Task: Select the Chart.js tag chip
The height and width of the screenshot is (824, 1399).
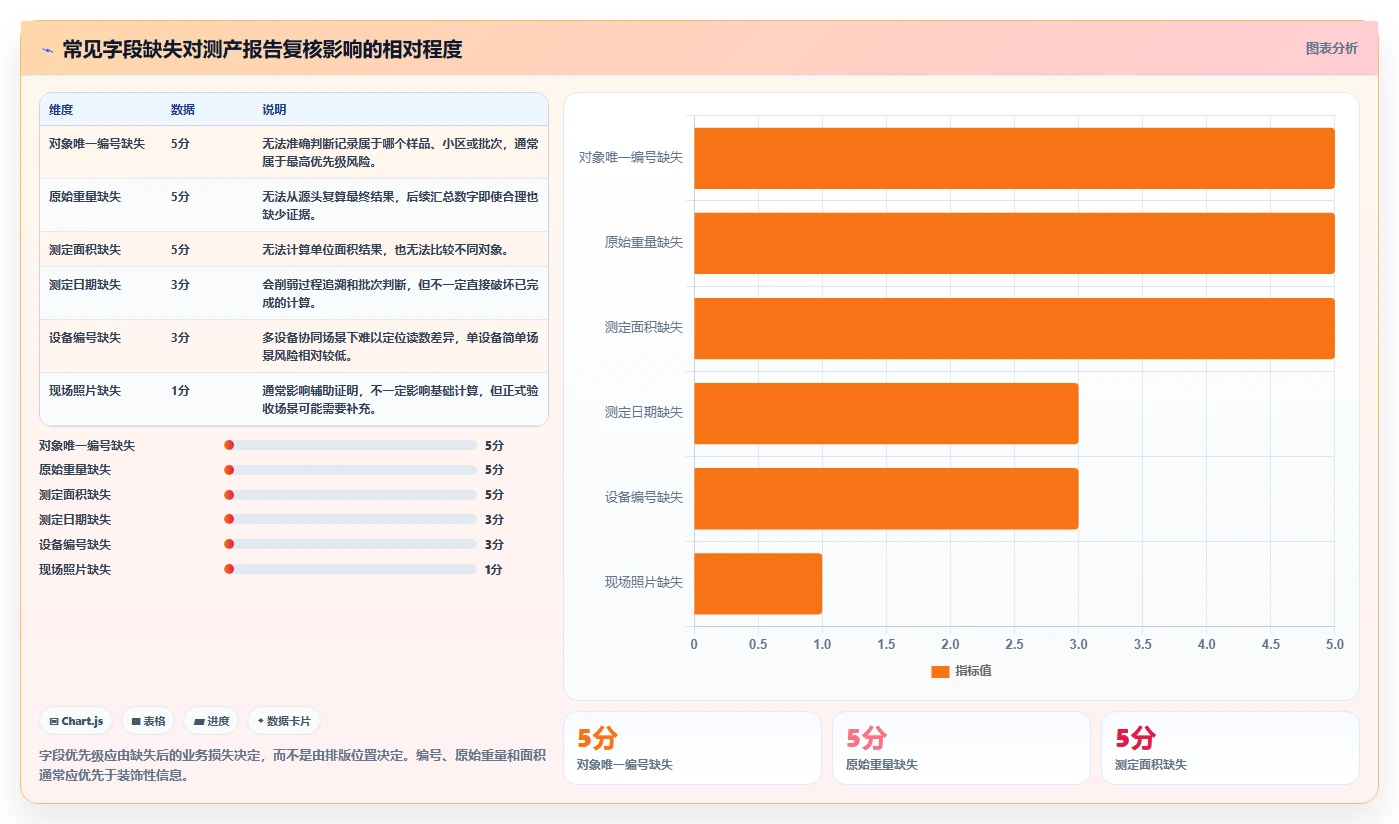Action: [76, 721]
